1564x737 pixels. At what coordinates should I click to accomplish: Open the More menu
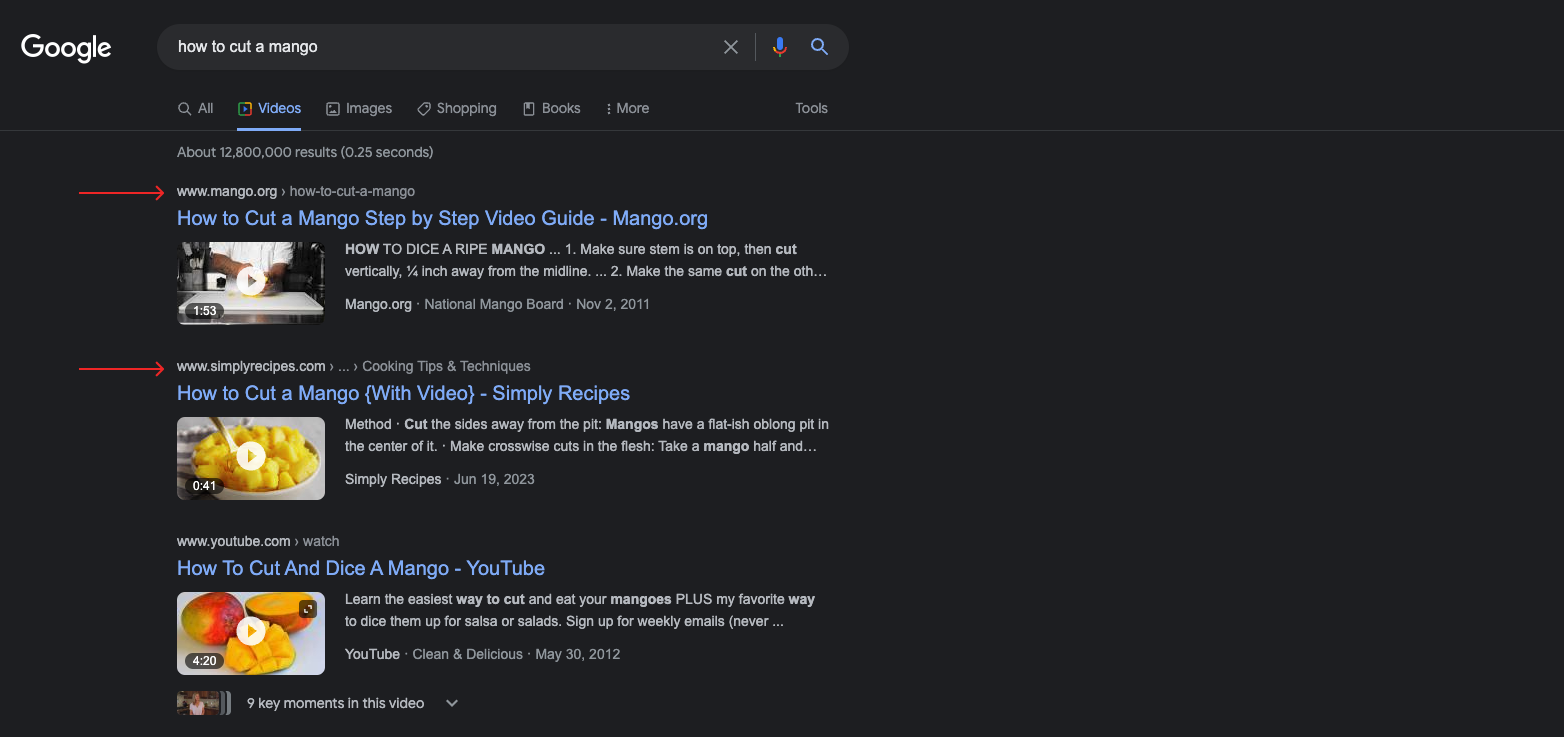coord(627,108)
